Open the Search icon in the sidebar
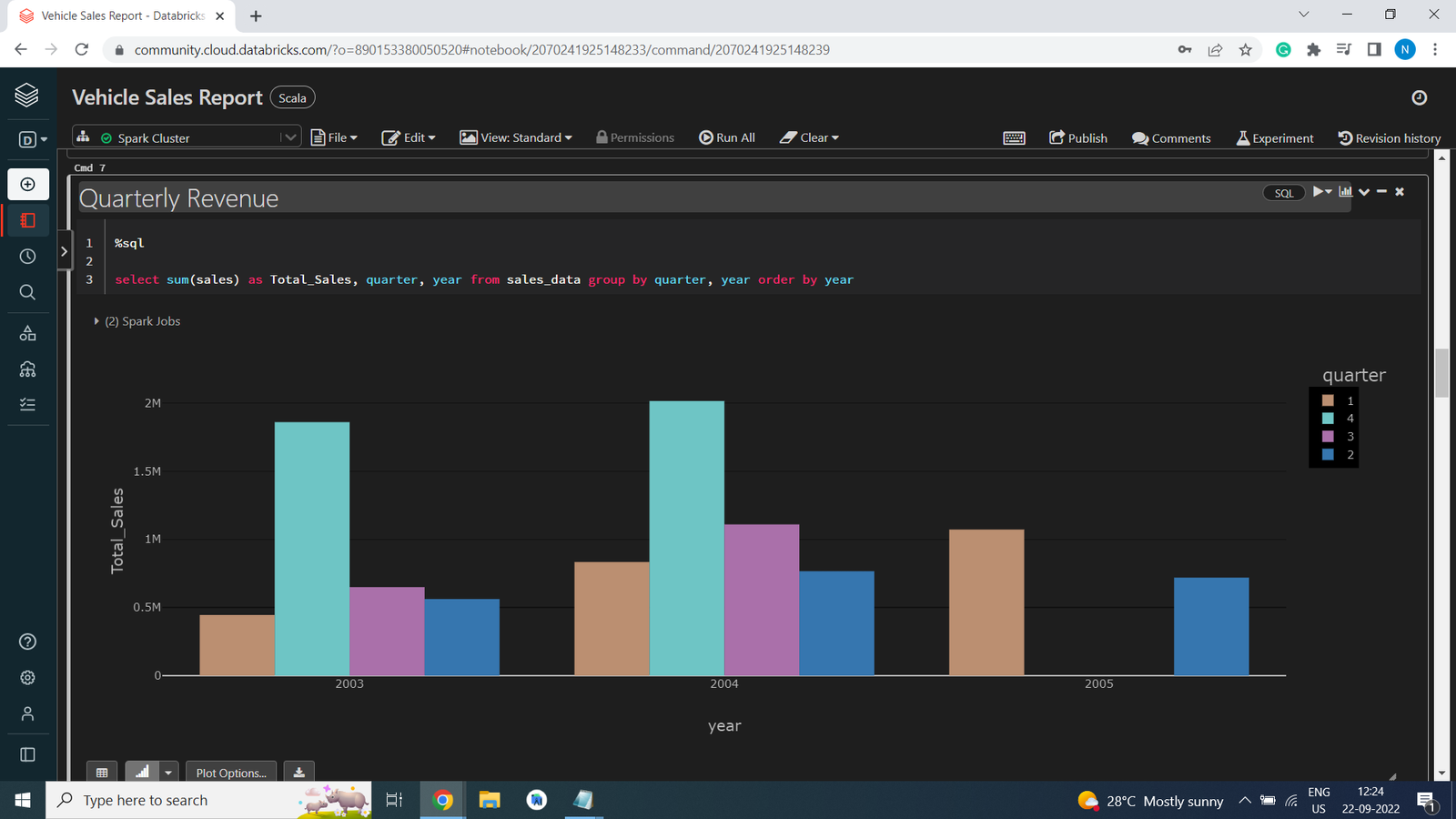Viewport: 1456px width, 819px height. tap(27, 292)
